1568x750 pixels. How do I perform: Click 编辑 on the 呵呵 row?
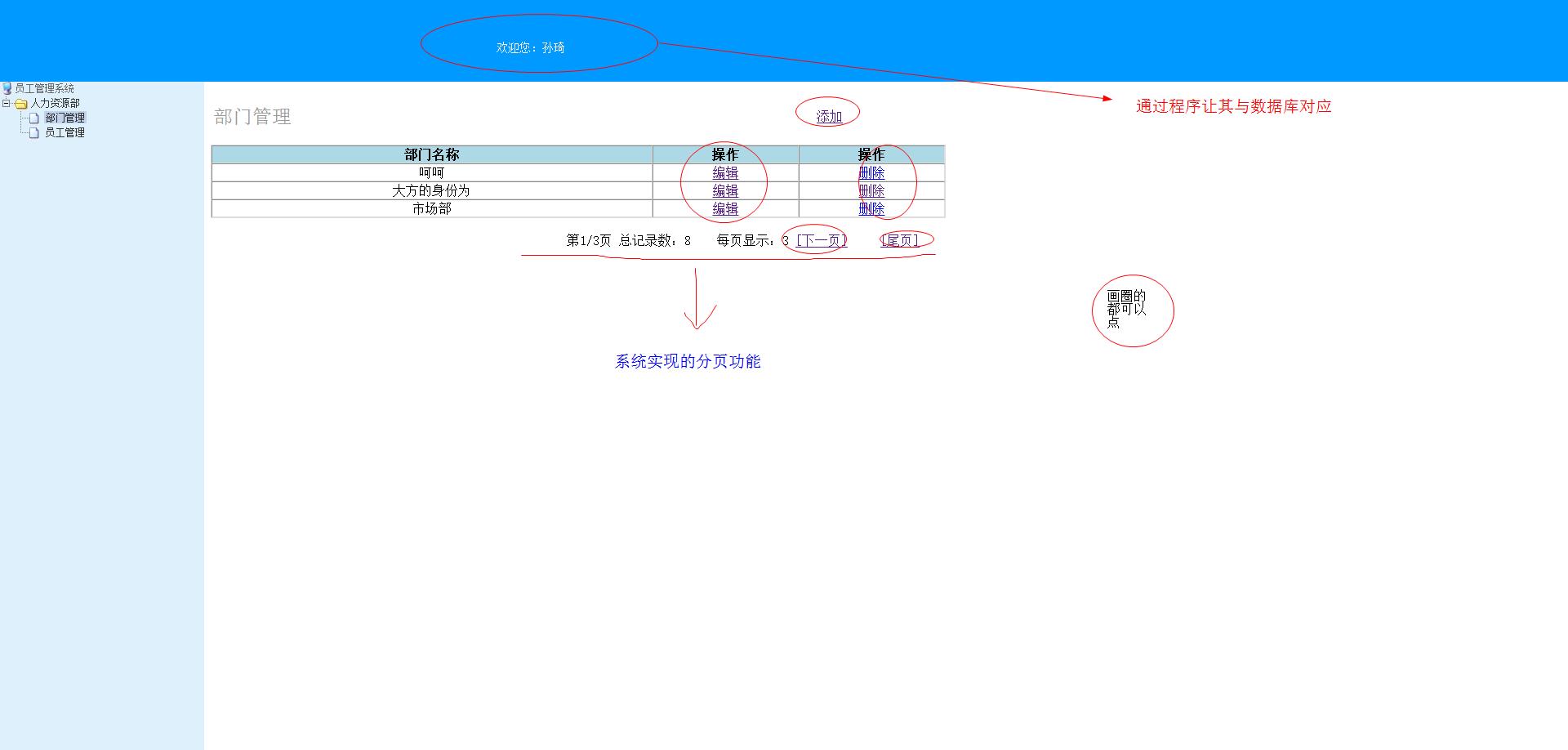tap(725, 172)
